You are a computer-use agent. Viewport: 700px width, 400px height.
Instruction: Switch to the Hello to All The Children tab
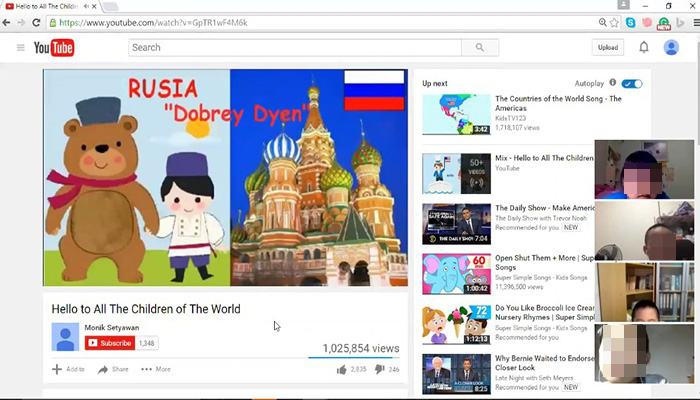tap(45, 6)
